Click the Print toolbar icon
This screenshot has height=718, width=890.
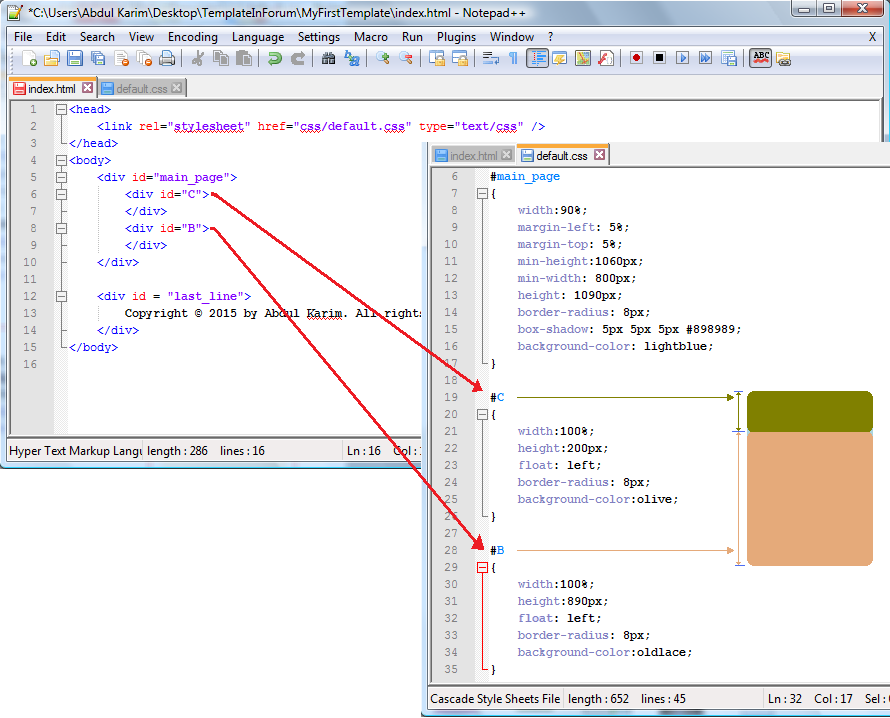(x=167, y=58)
